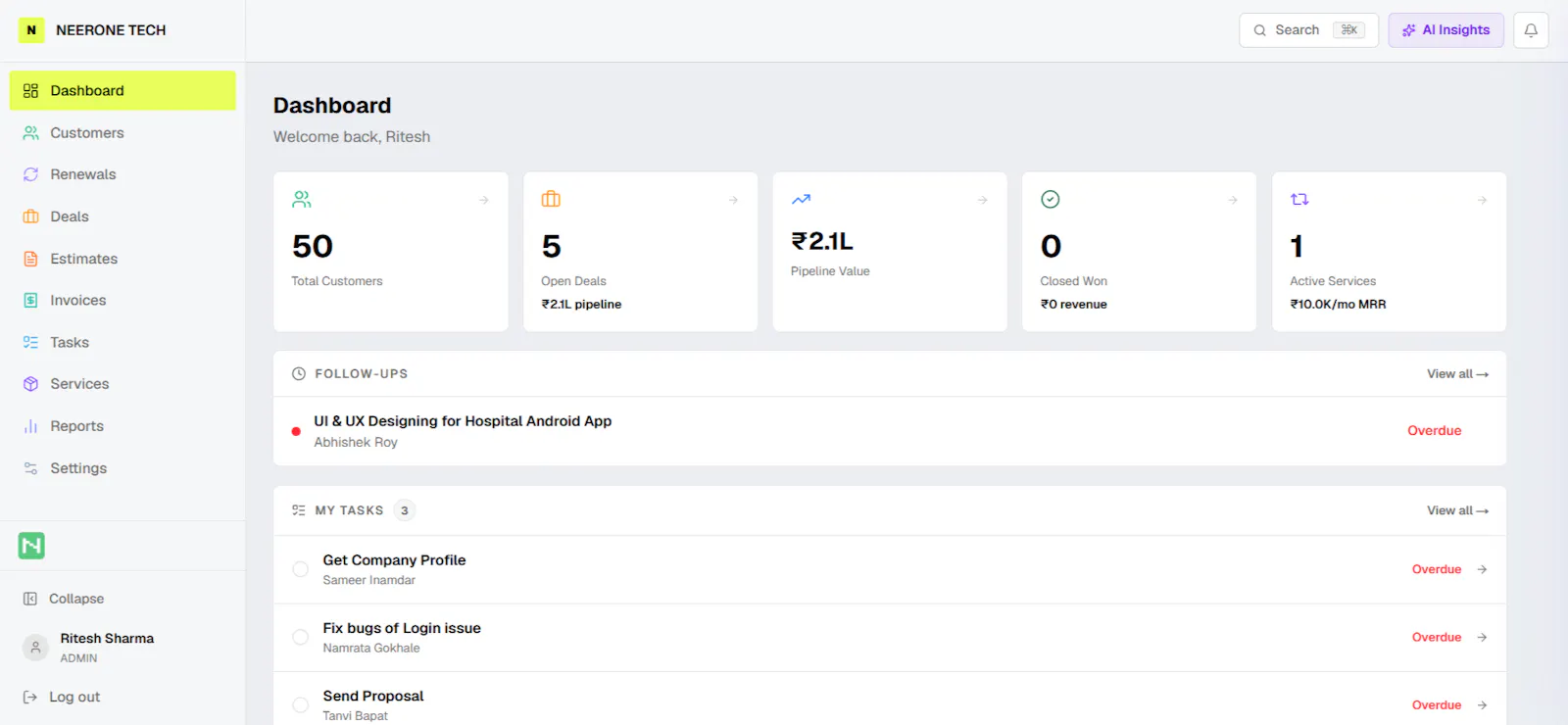The image size is (1568, 725).
Task: Open Invoices in sidebar
Action: tap(122, 300)
